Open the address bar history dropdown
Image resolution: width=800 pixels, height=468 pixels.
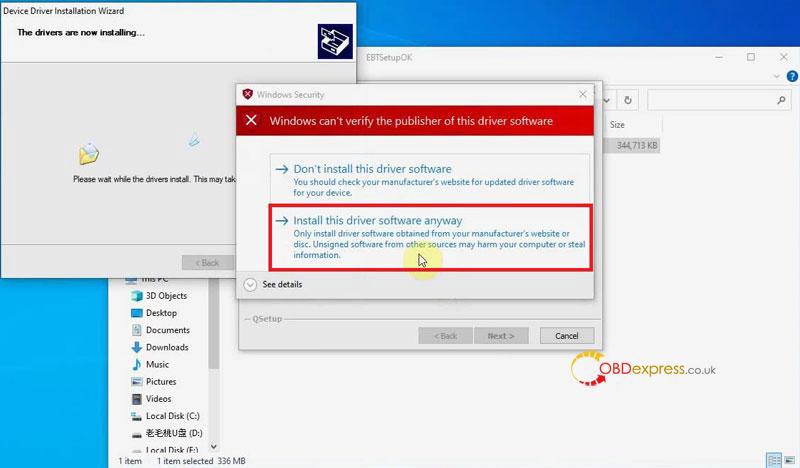(x=607, y=100)
